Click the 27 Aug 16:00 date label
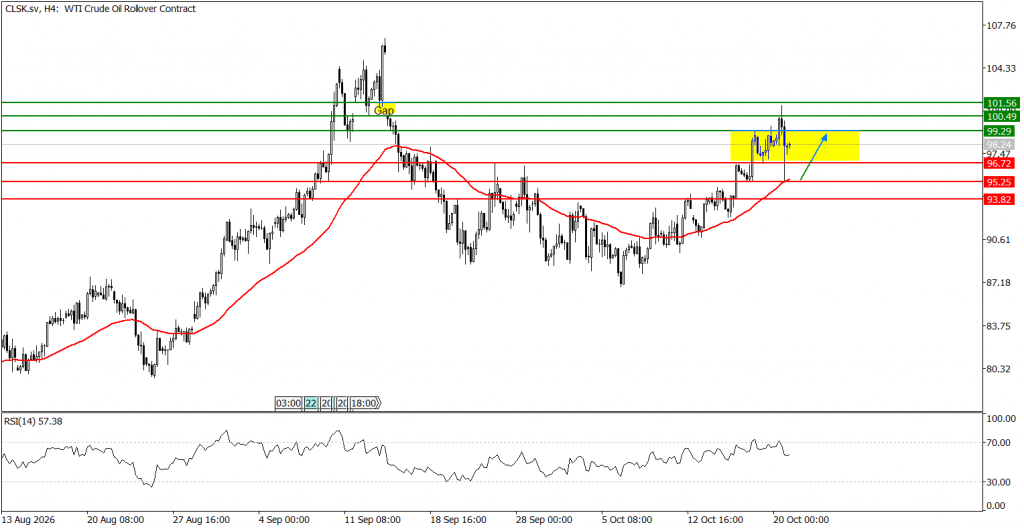Image resolution: width=1024 pixels, height=529 pixels. click(201, 520)
